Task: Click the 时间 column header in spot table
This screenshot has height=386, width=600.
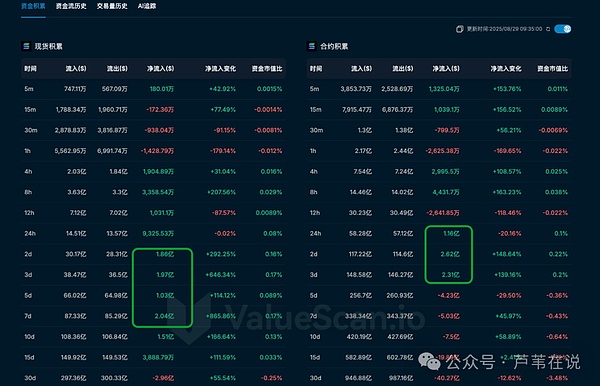Action: point(31,68)
